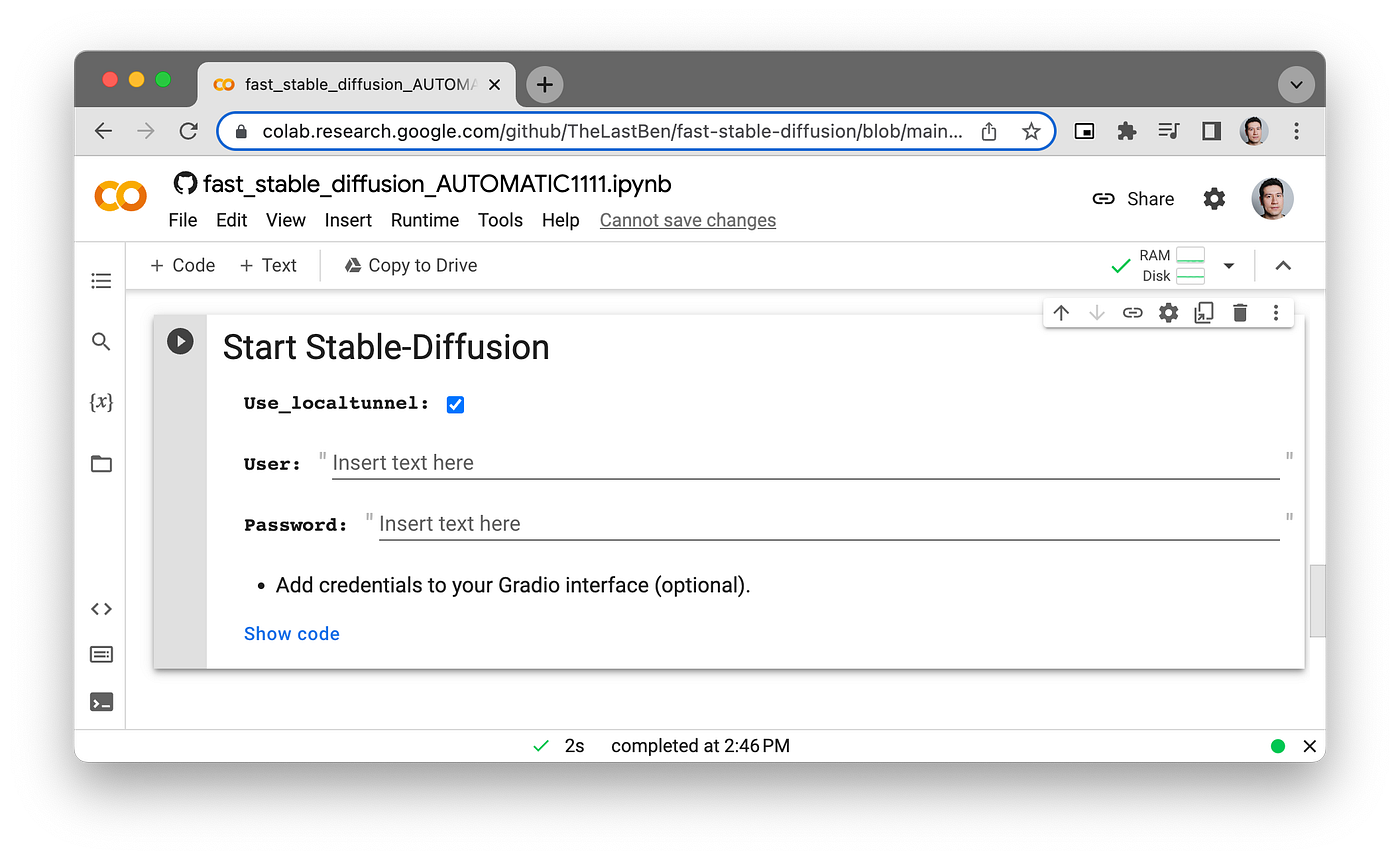Uncheck the Use_localtunnel checkbox

455,404
